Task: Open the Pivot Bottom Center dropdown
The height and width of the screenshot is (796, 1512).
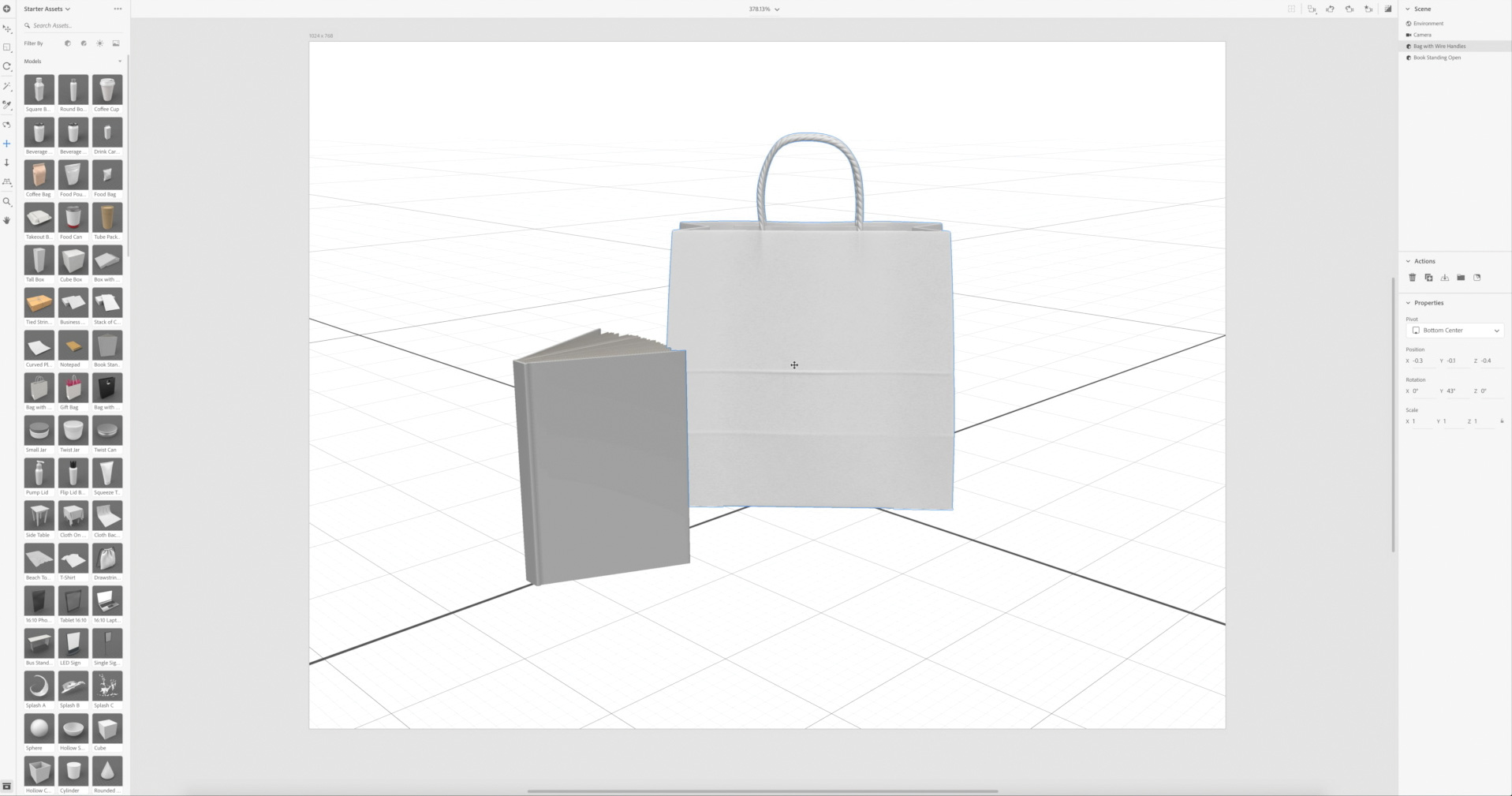Action: (1455, 331)
